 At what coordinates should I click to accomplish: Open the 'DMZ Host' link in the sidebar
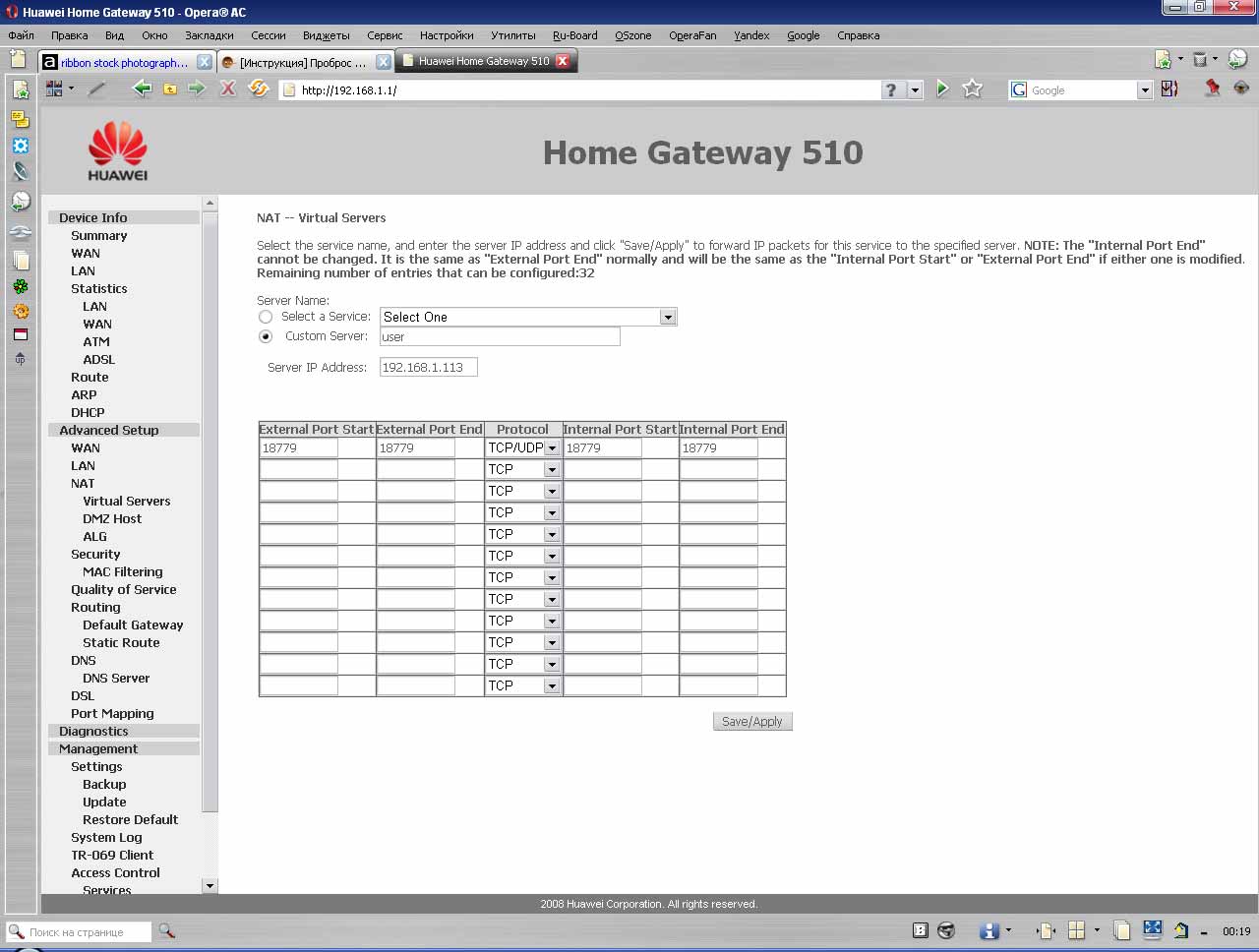112,518
